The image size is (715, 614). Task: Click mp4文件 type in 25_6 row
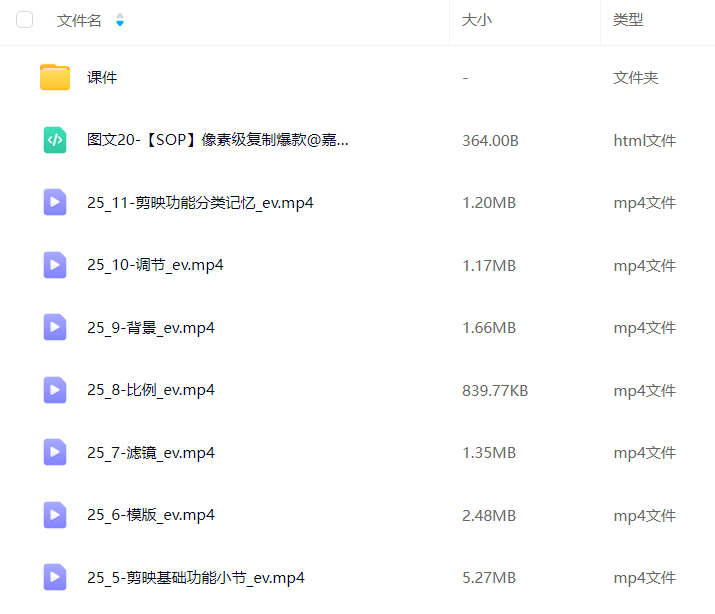(x=644, y=516)
